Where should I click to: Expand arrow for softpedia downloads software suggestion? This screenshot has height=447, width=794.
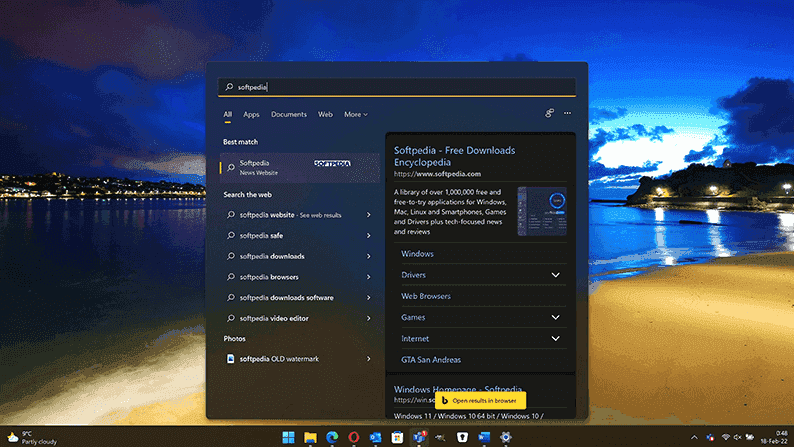coord(369,298)
